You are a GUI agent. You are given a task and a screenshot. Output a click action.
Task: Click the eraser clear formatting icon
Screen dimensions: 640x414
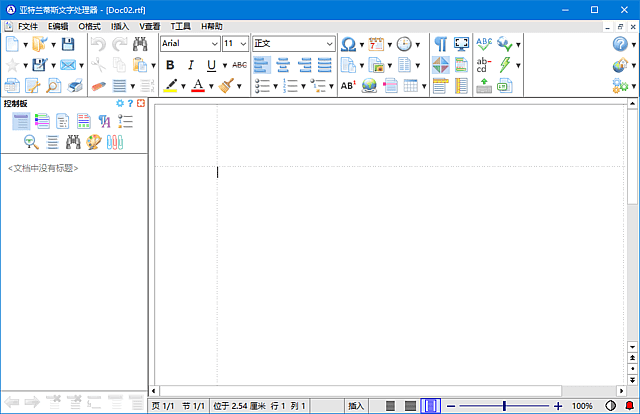pyautogui.click(x=98, y=86)
